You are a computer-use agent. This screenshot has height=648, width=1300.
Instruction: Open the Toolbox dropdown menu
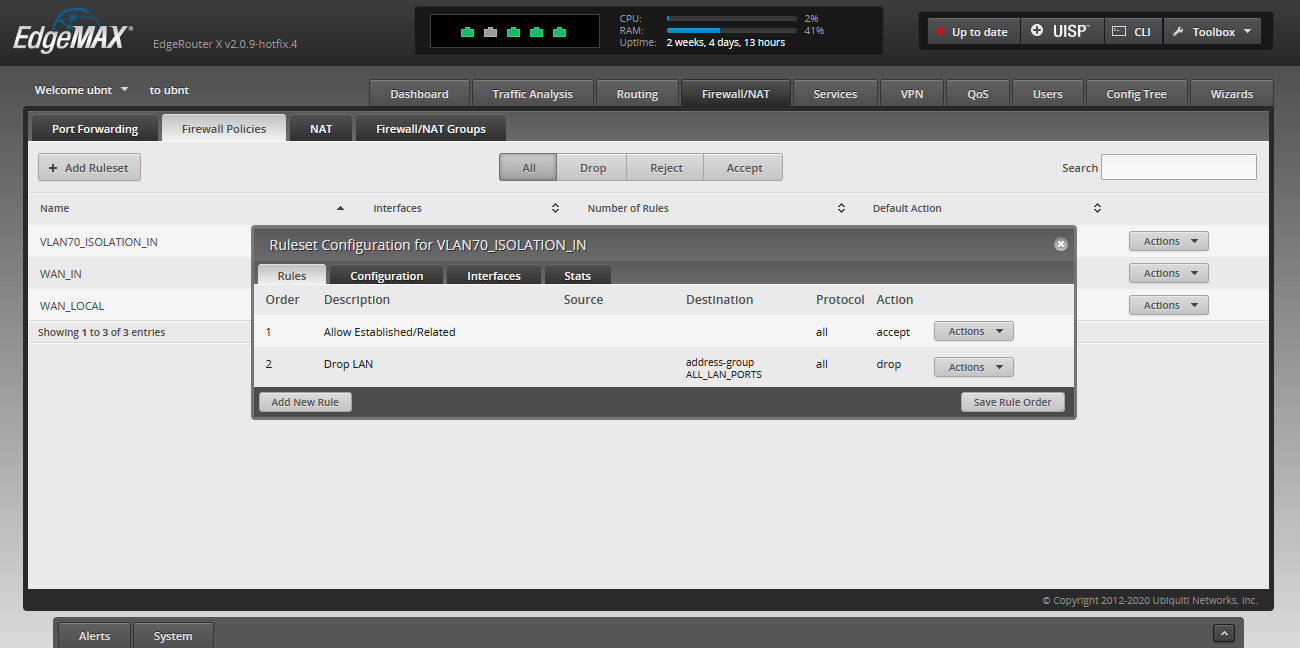[x=1212, y=32]
